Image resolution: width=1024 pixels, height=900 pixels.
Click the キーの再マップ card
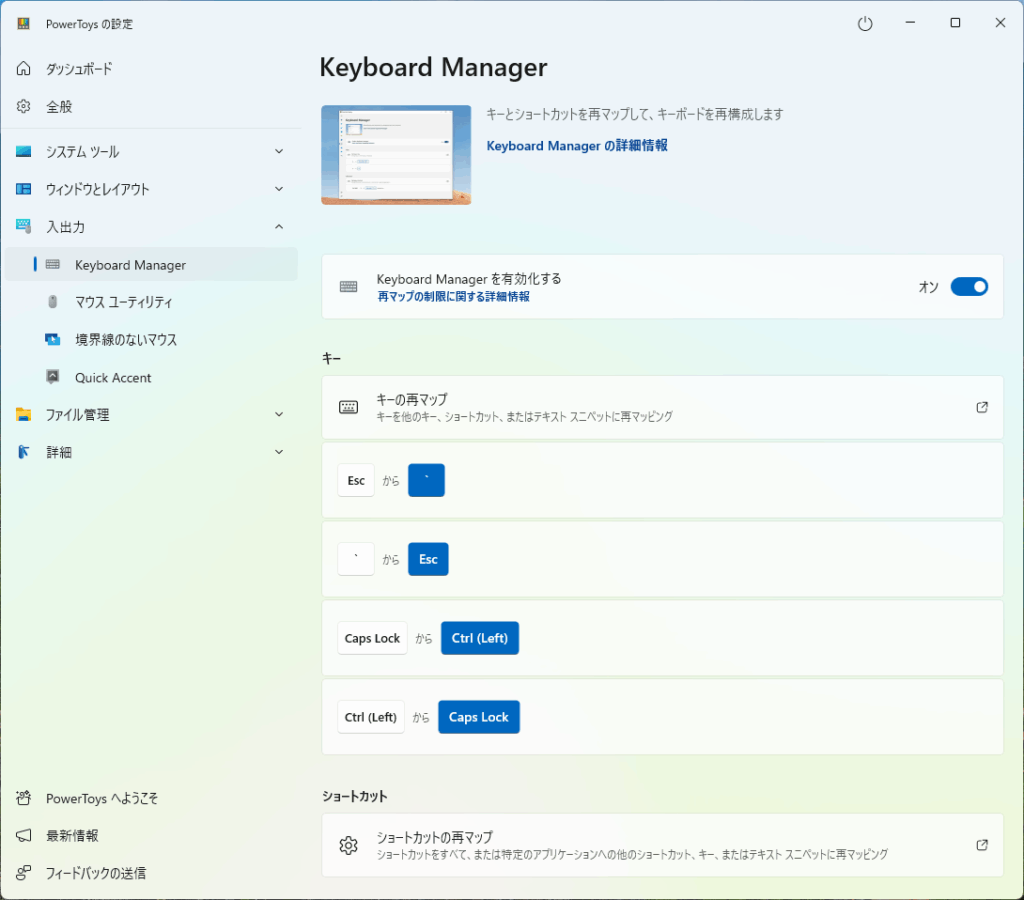tap(662, 408)
